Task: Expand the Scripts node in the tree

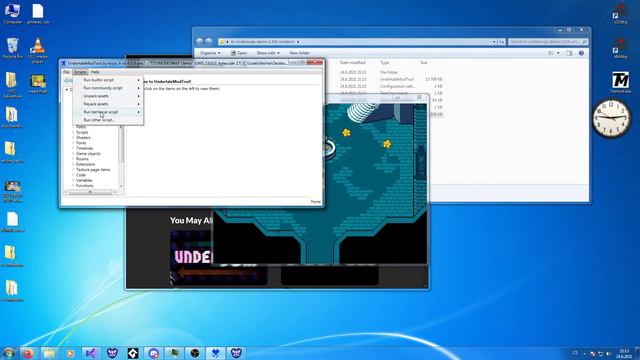Action: pyautogui.click(x=73, y=132)
